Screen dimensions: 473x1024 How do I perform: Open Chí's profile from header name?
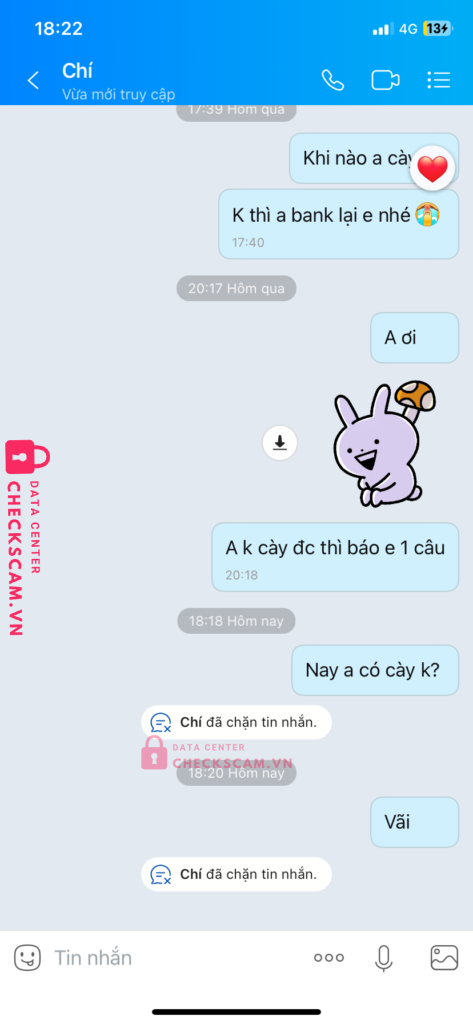[x=77, y=71]
